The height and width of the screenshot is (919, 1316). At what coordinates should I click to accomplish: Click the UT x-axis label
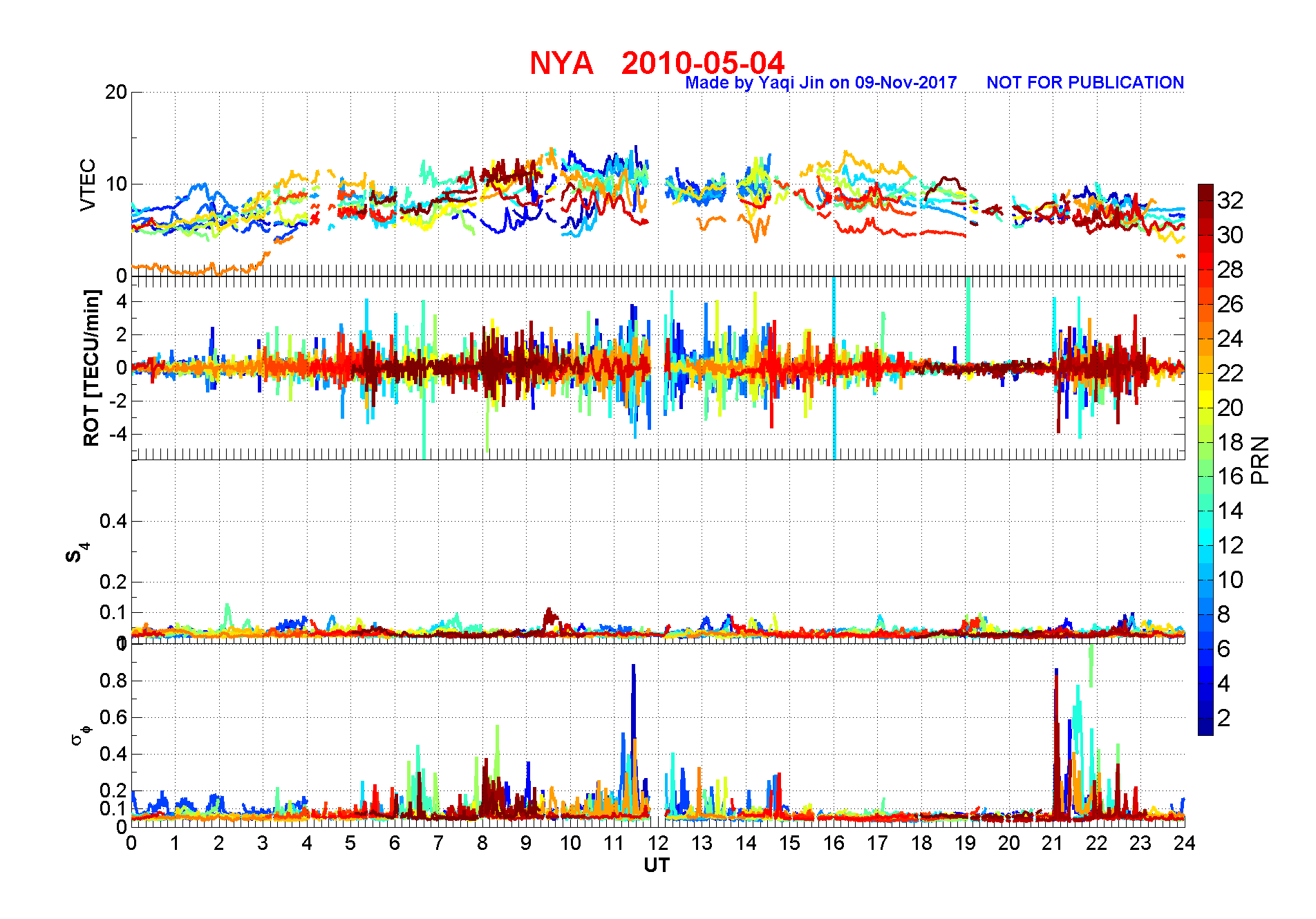pyautogui.click(x=657, y=865)
